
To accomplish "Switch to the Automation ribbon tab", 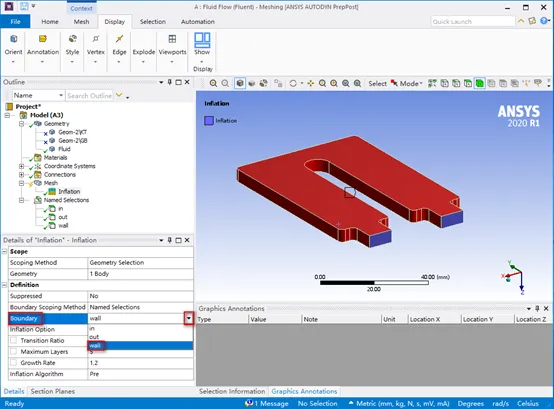I will [x=198, y=22].
